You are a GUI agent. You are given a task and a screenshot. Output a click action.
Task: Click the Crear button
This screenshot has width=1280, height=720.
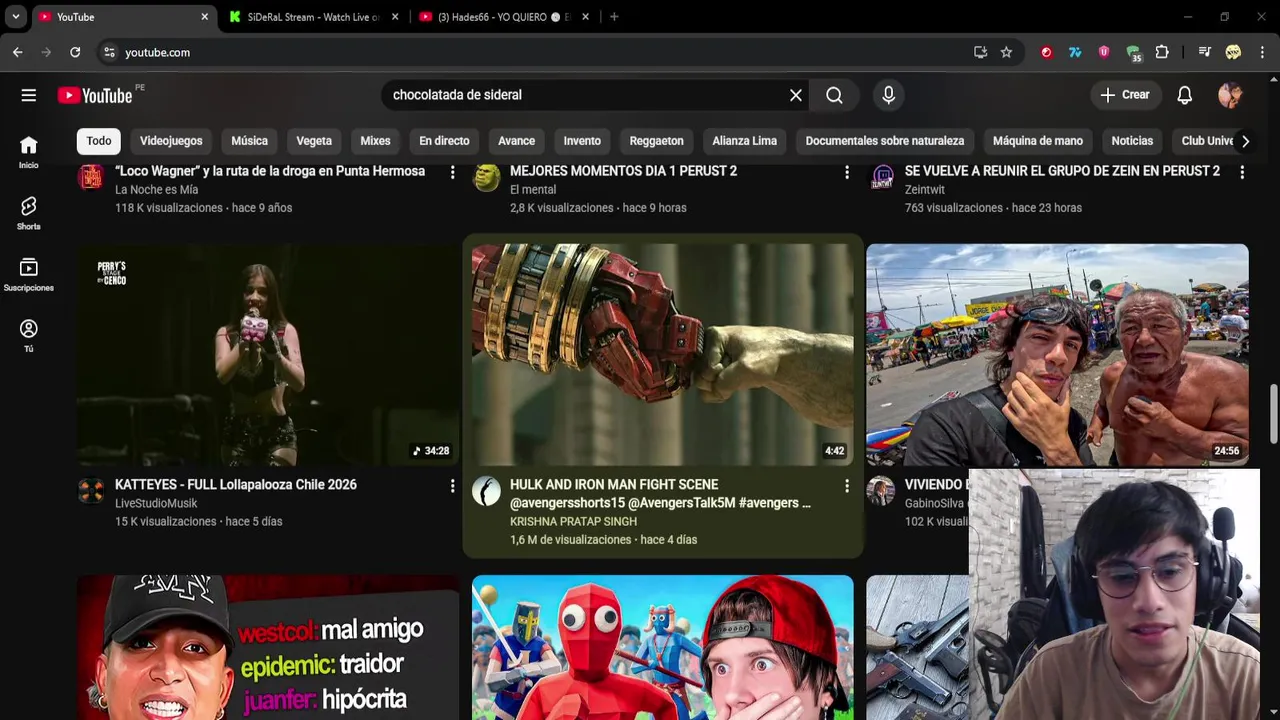[x=1125, y=95]
